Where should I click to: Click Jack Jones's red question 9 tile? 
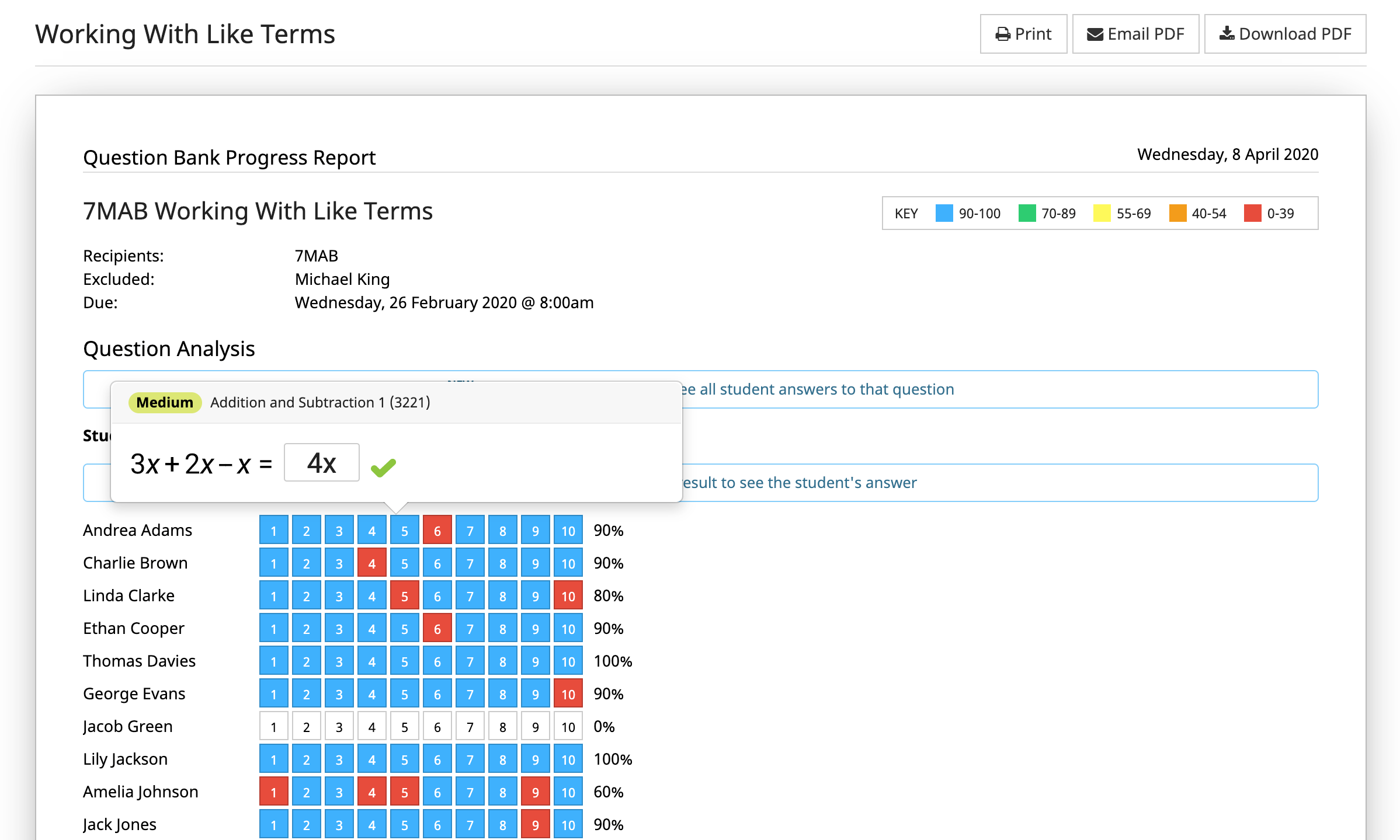535,825
